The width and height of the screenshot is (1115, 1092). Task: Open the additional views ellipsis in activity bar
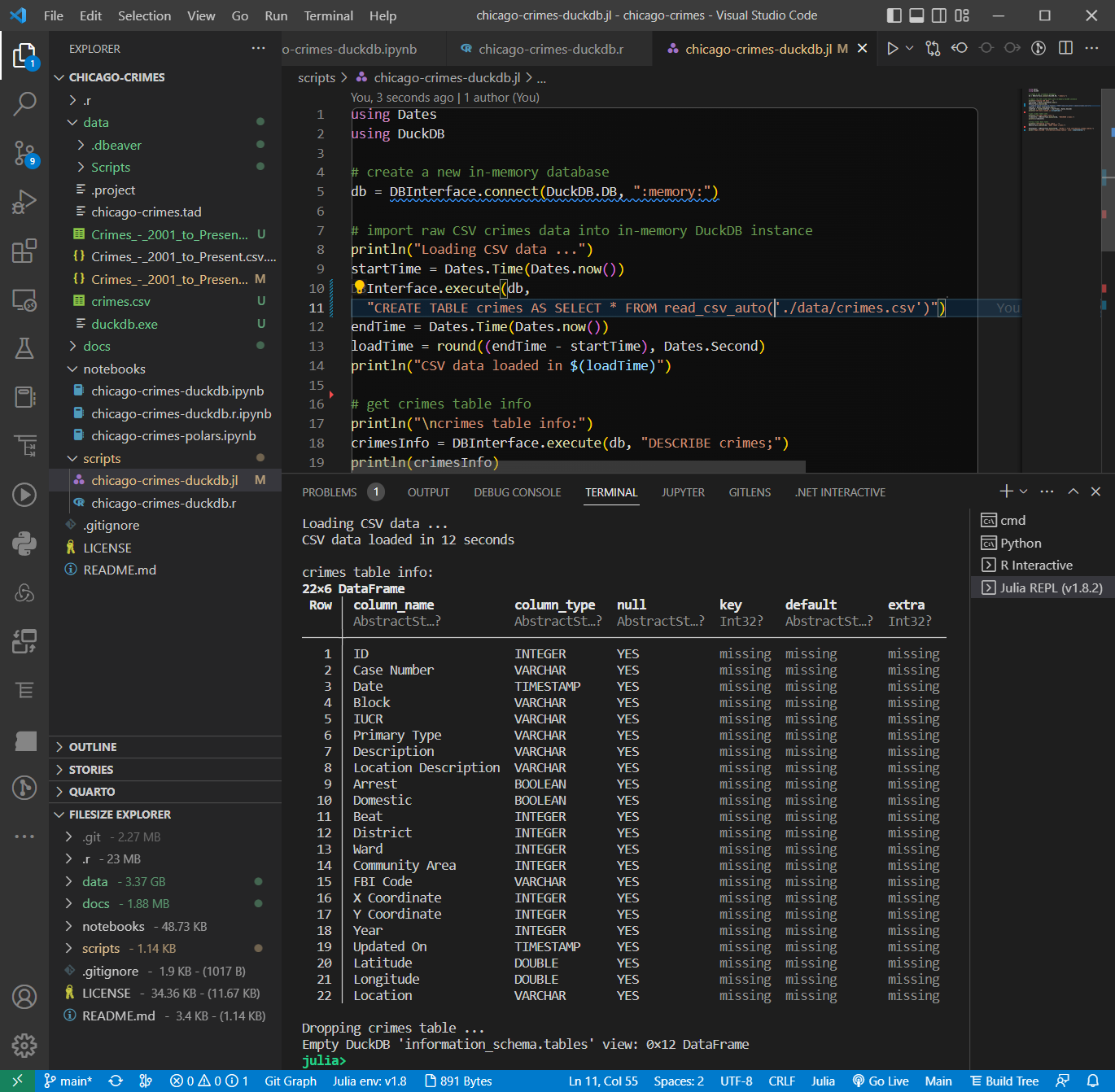[x=24, y=836]
